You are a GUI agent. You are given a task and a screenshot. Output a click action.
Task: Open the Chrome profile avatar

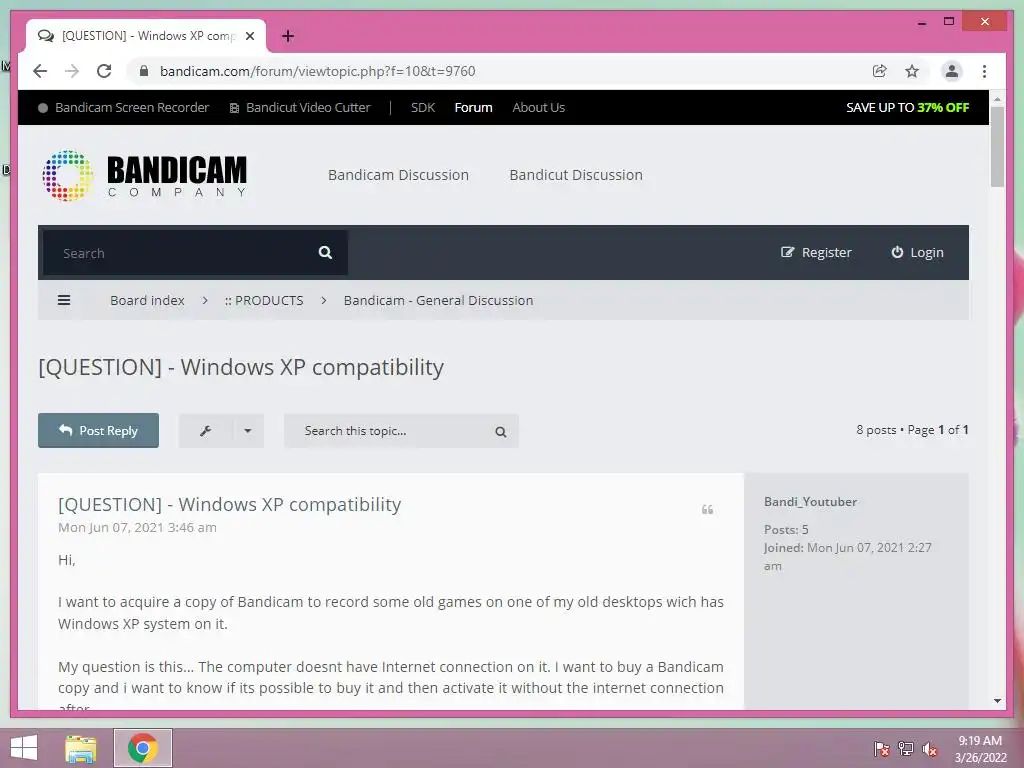point(952,71)
